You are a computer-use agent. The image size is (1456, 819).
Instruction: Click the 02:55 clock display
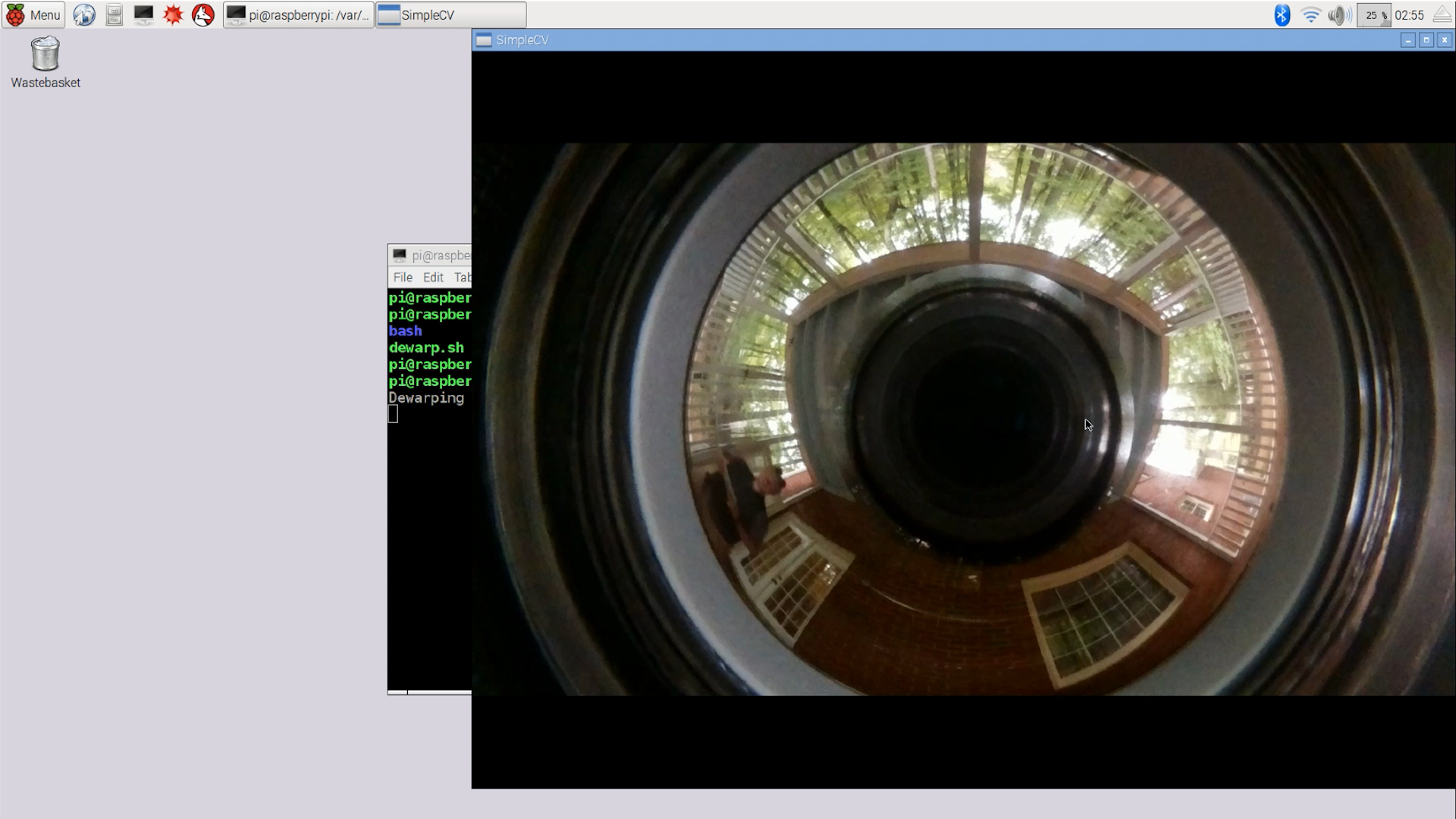[1409, 15]
